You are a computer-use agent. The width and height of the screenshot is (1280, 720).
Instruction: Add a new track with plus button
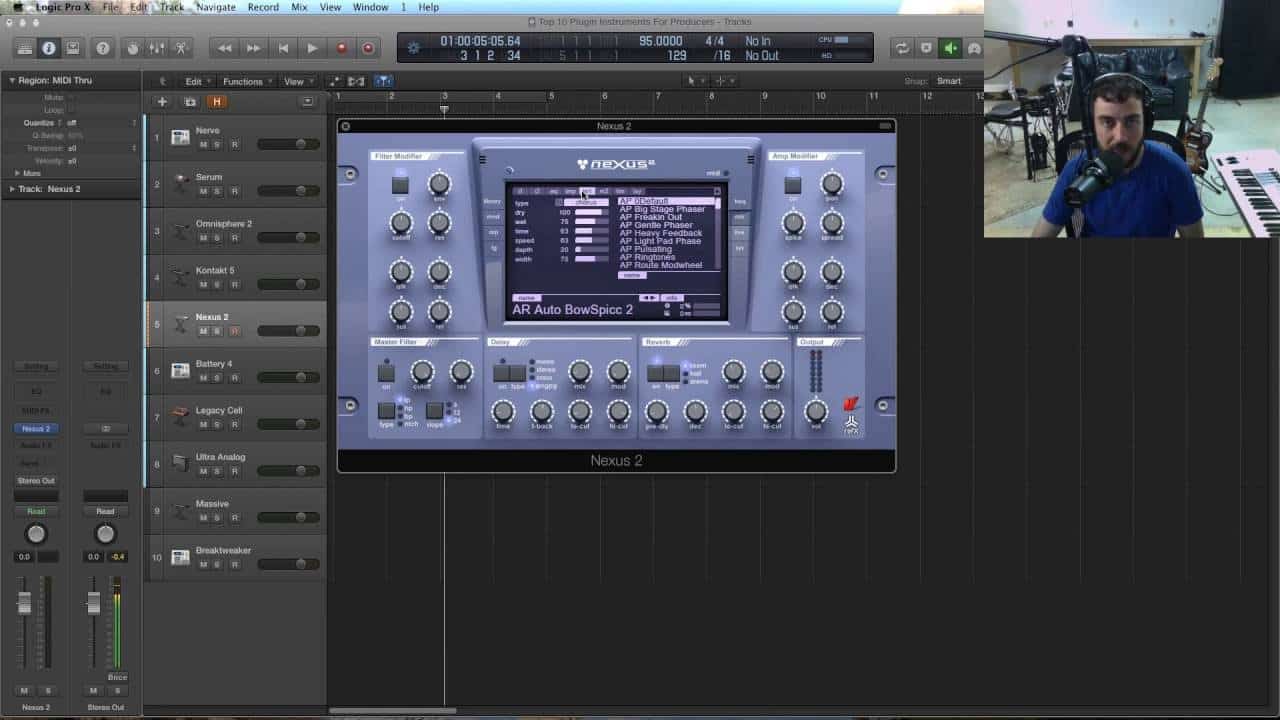pos(162,102)
